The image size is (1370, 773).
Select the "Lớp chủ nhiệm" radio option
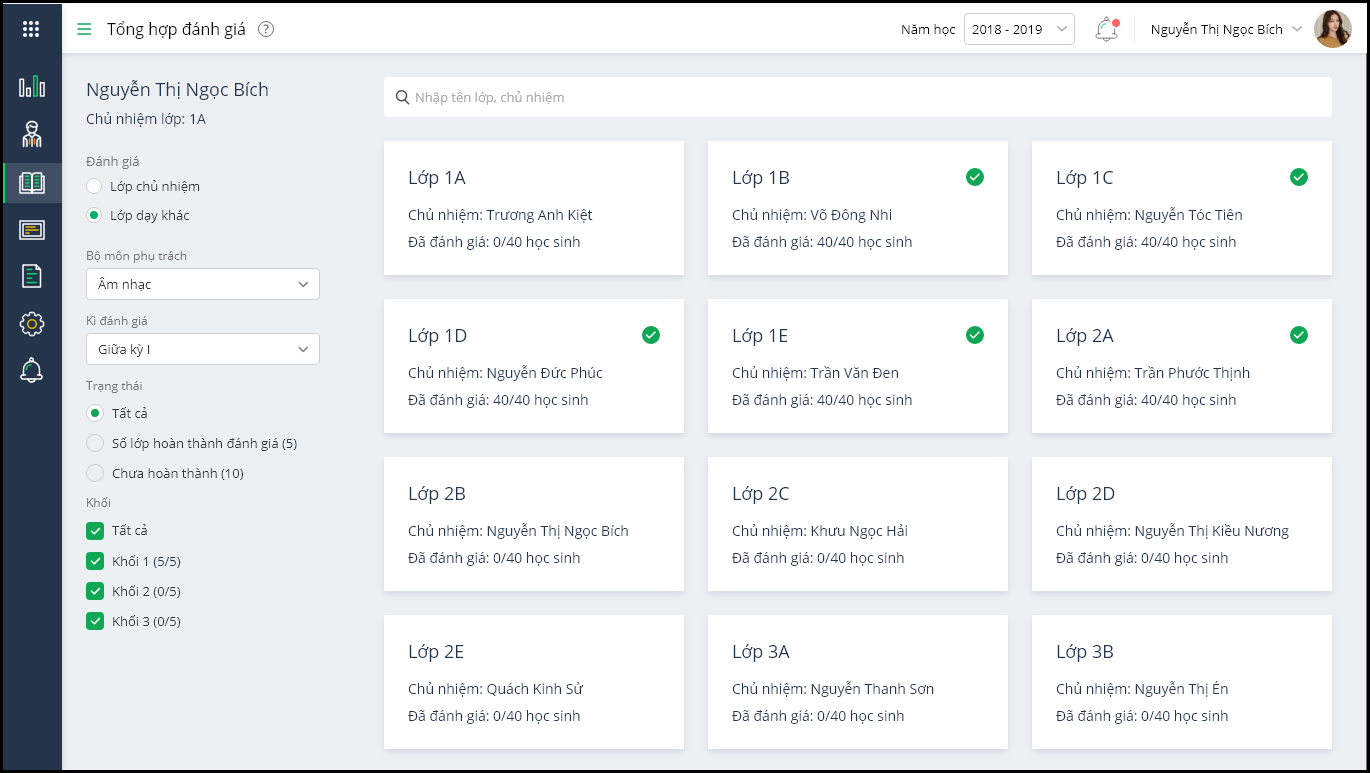94,186
